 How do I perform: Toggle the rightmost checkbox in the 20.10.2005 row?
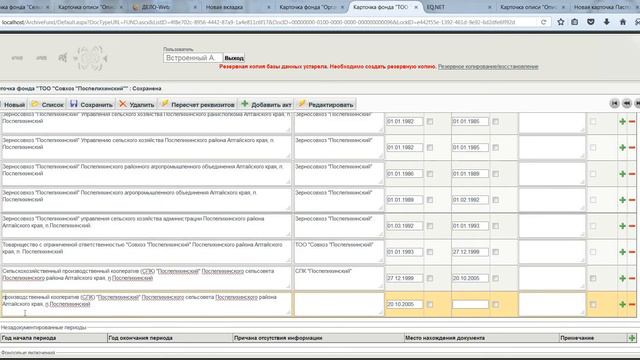[593, 304]
